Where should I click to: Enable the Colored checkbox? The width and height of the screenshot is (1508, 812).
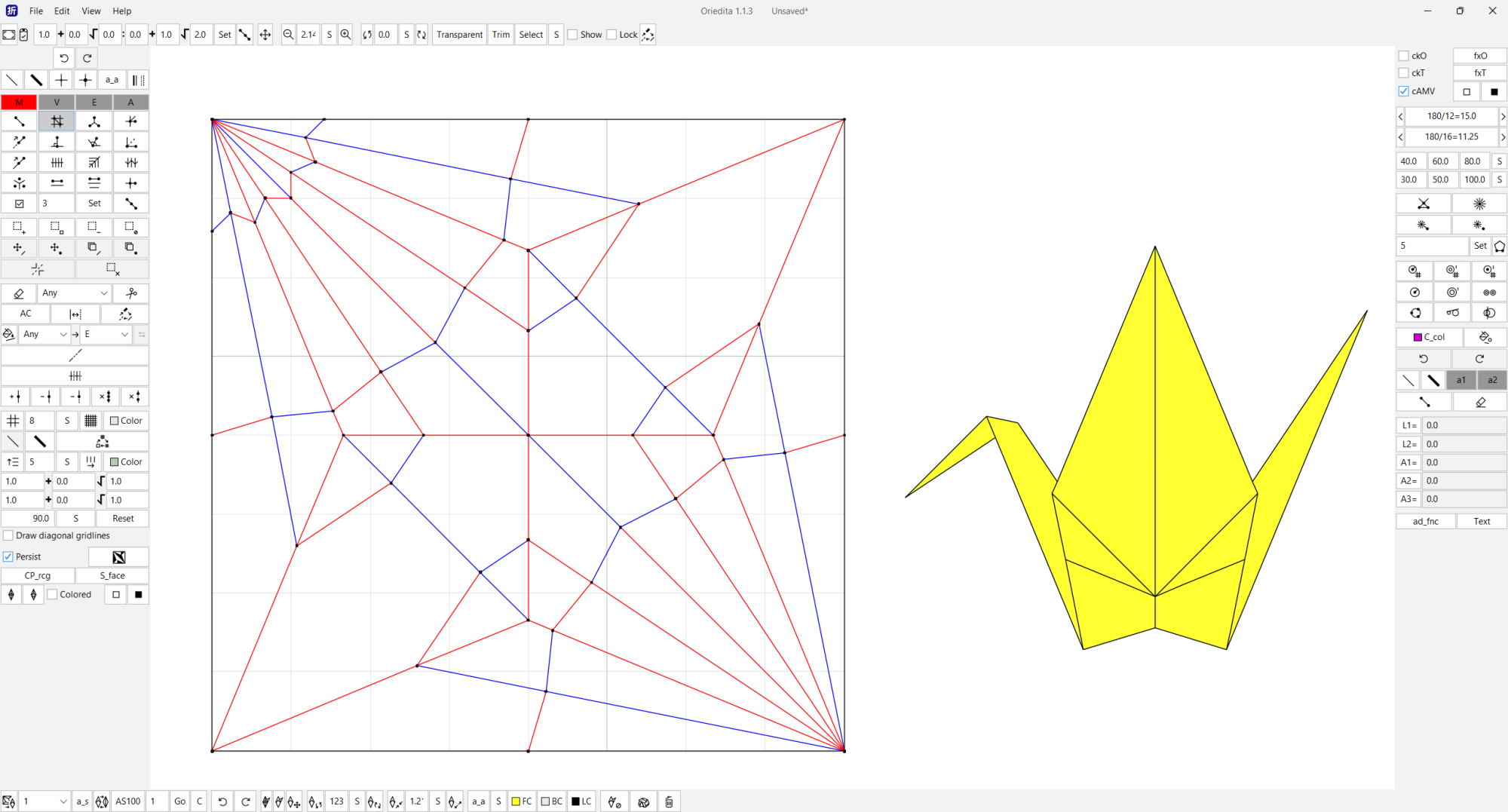52,594
